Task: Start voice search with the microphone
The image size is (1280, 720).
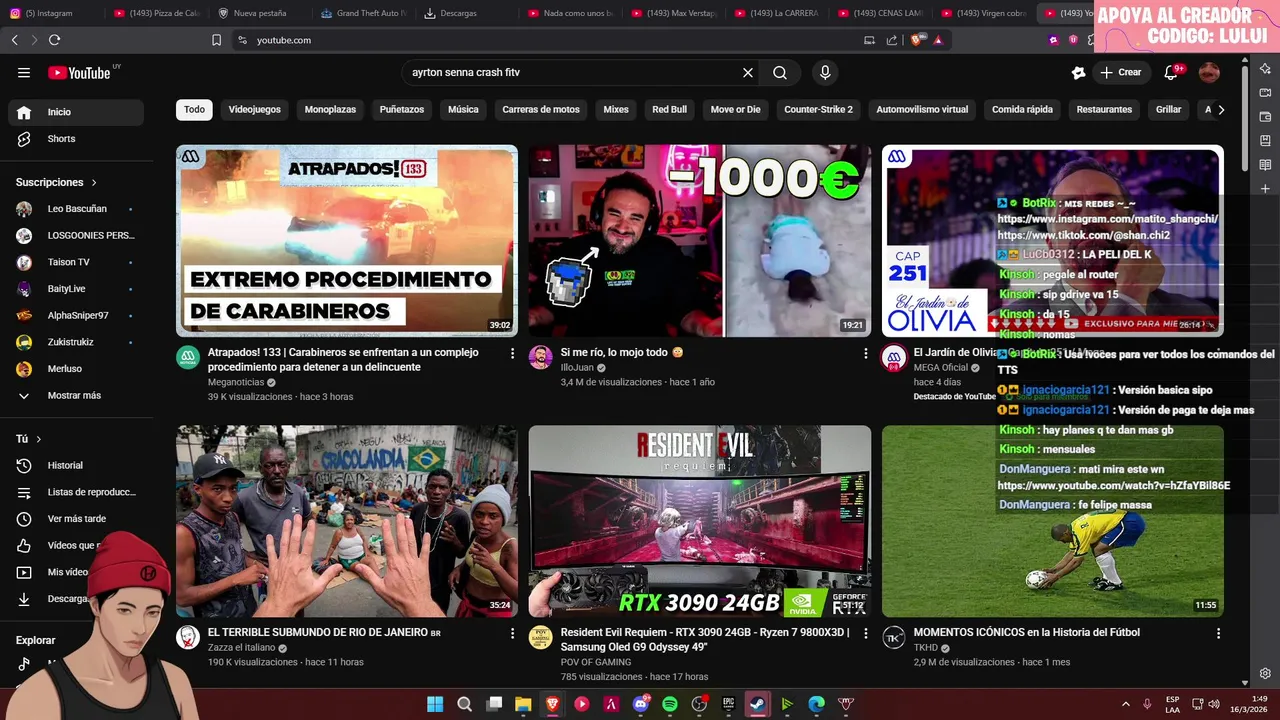Action: 825,72
